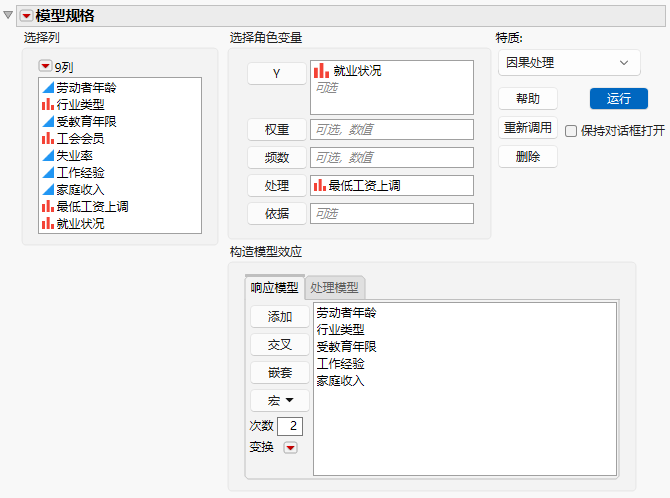Select 就业状况 entry in Y role box
670x498 pixels.
pyautogui.click(x=357, y=71)
